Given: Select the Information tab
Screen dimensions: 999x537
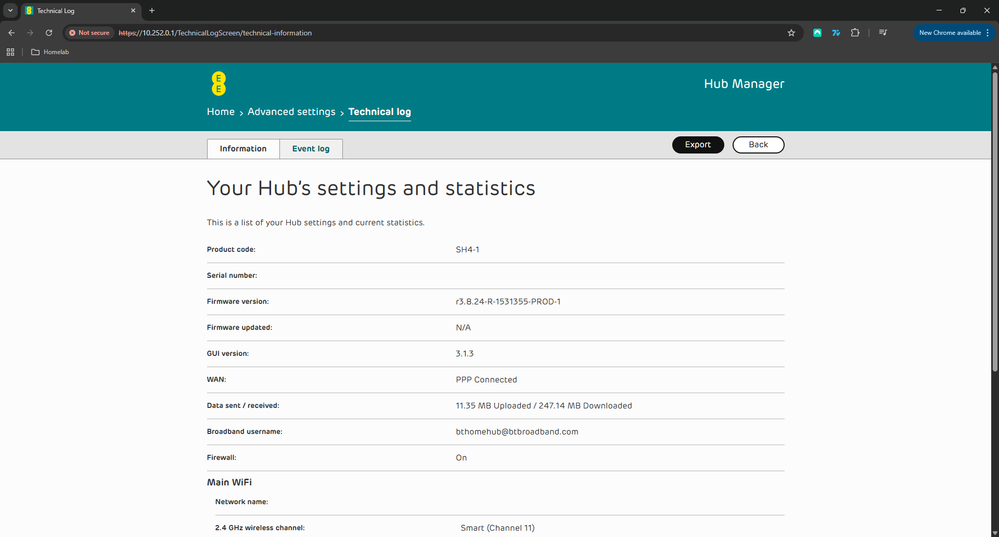Looking at the screenshot, I should pyautogui.click(x=243, y=148).
